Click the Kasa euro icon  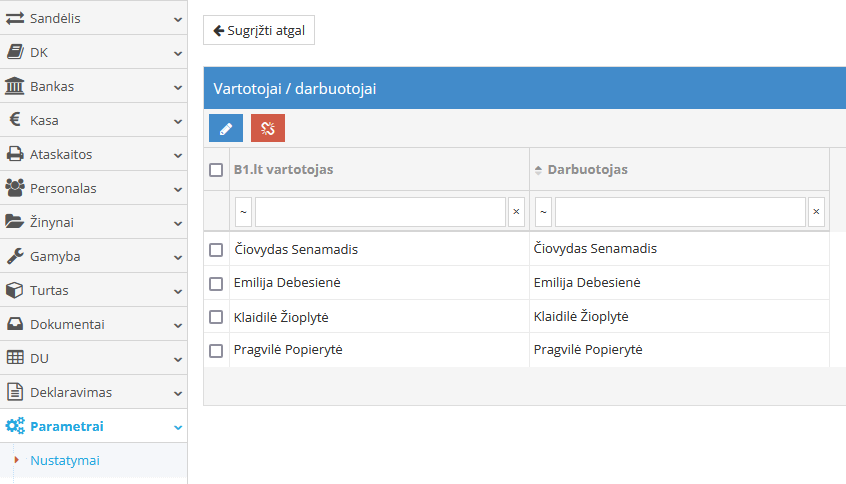(x=15, y=120)
